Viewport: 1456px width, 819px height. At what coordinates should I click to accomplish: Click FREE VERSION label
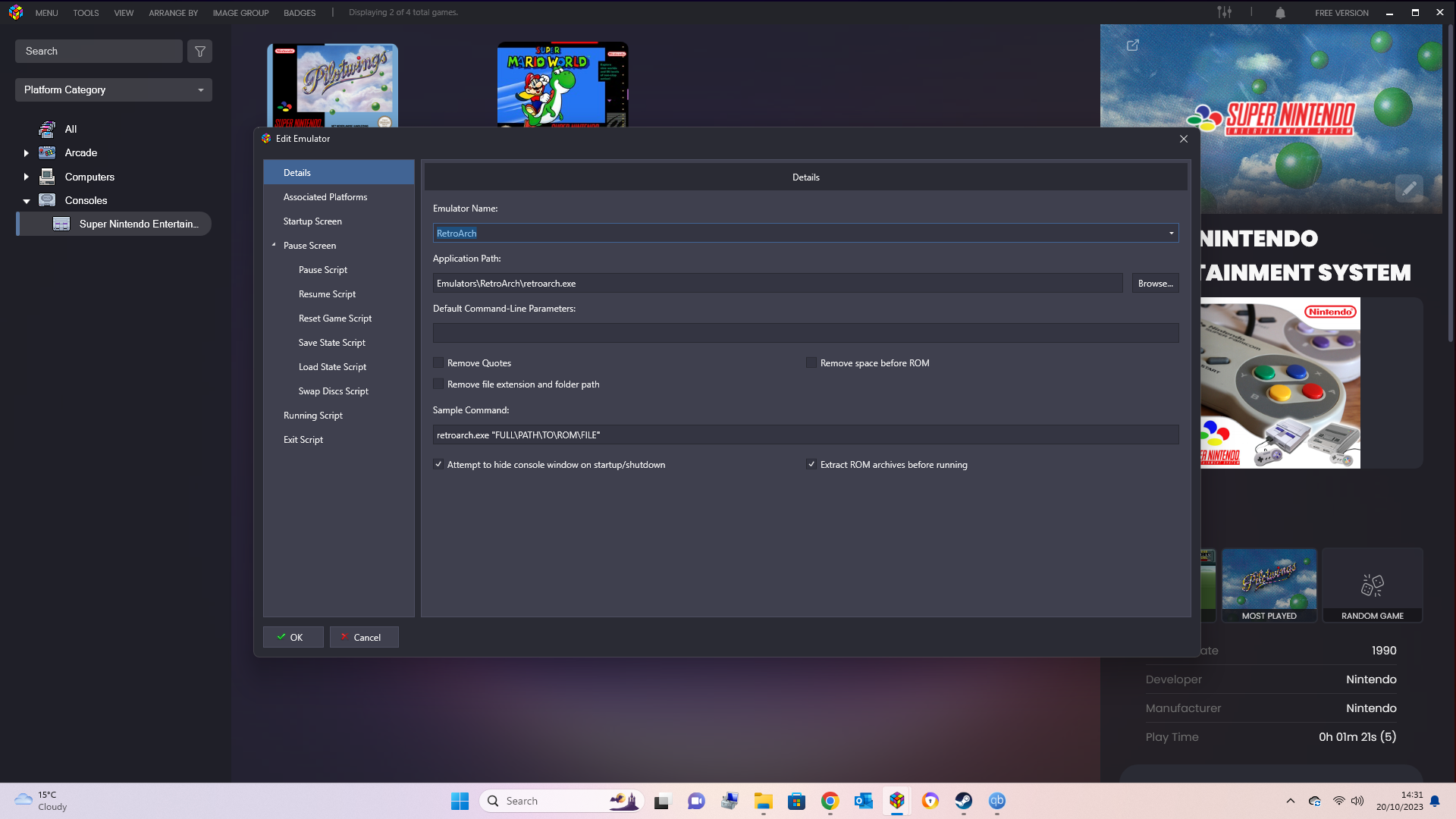pyautogui.click(x=1341, y=13)
